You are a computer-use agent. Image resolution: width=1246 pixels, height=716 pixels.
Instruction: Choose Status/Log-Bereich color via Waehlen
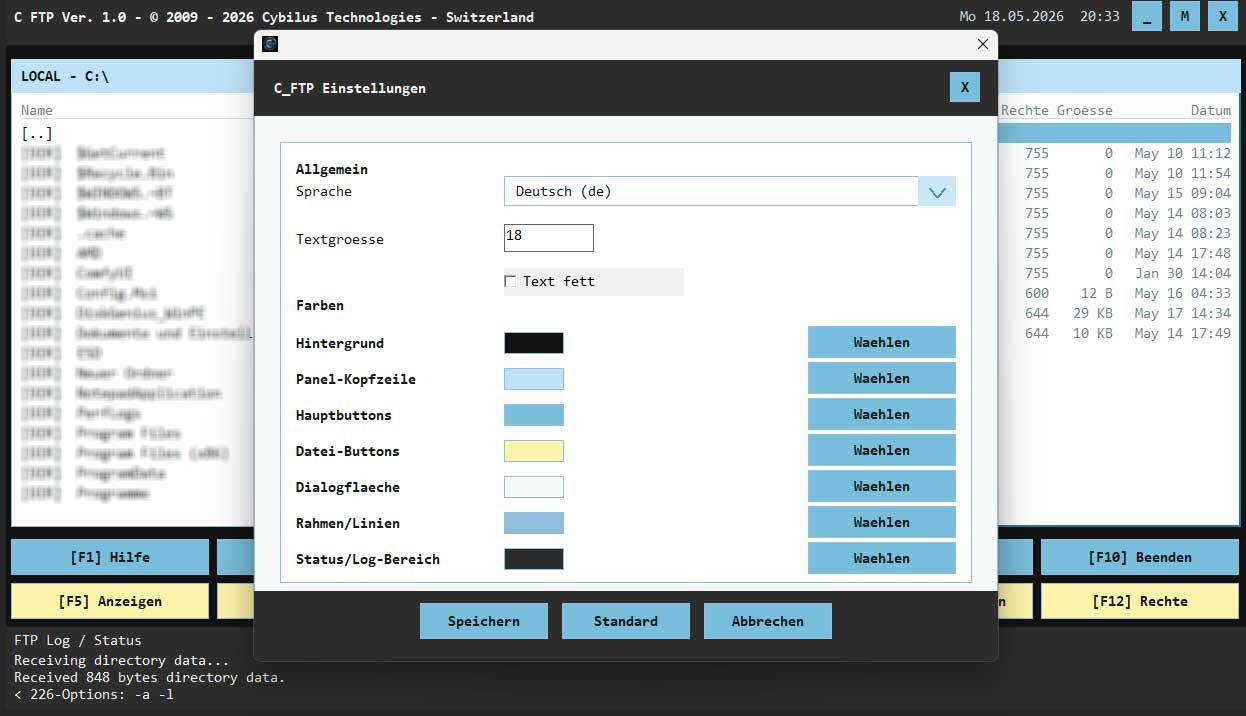pos(882,558)
